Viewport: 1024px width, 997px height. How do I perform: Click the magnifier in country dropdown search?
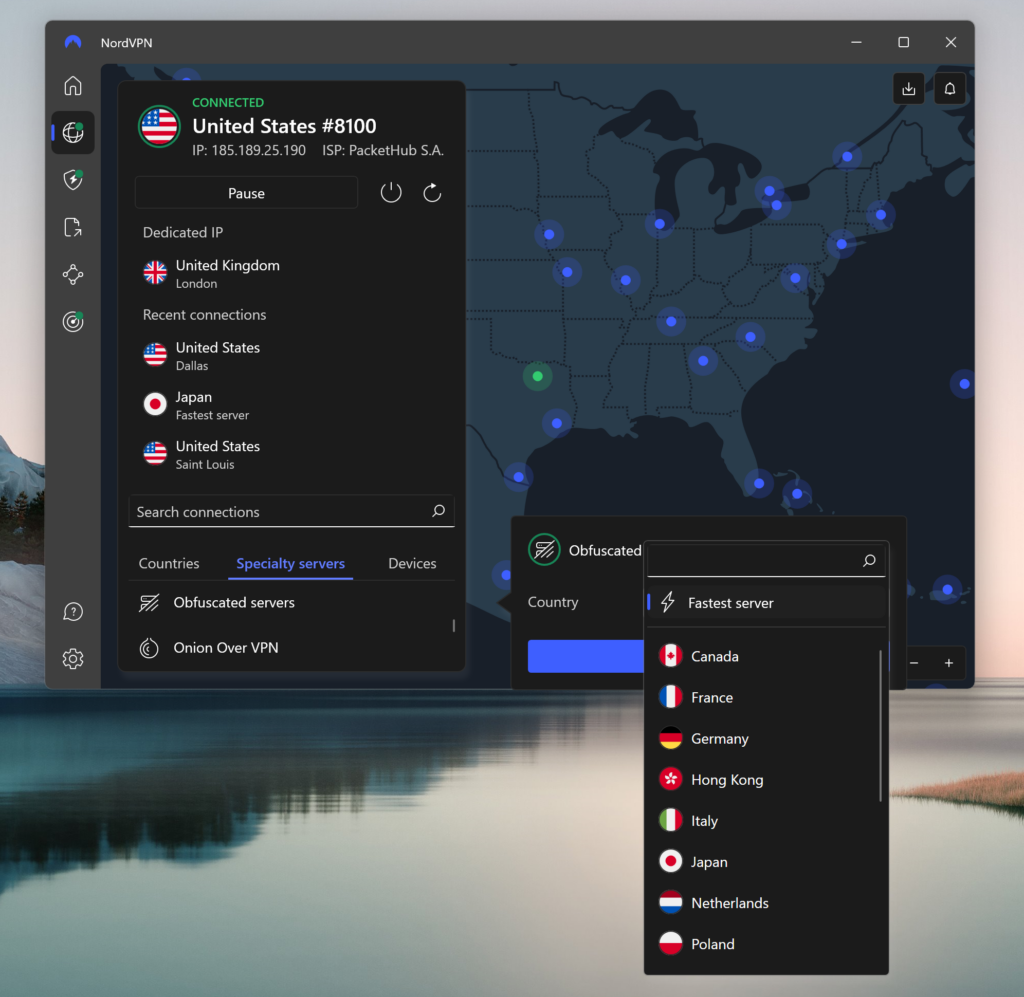[869, 560]
